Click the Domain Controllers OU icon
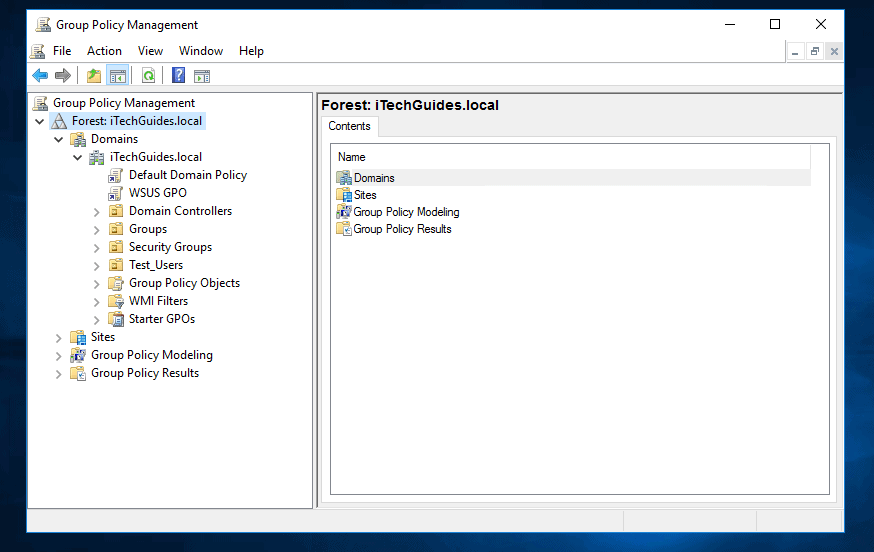The image size is (874, 552). point(116,211)
